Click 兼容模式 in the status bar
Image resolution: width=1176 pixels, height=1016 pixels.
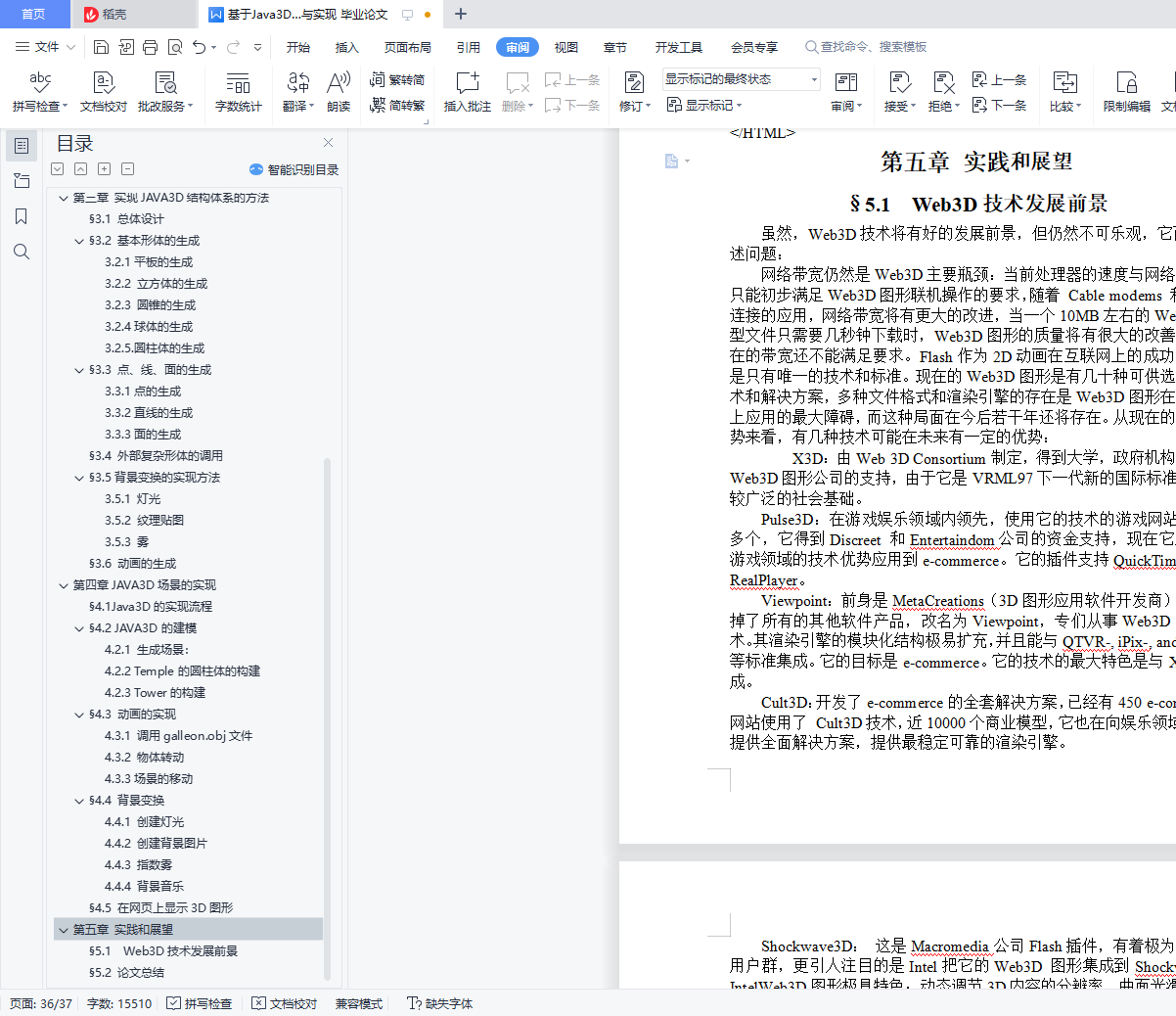tap(359, 1003)
